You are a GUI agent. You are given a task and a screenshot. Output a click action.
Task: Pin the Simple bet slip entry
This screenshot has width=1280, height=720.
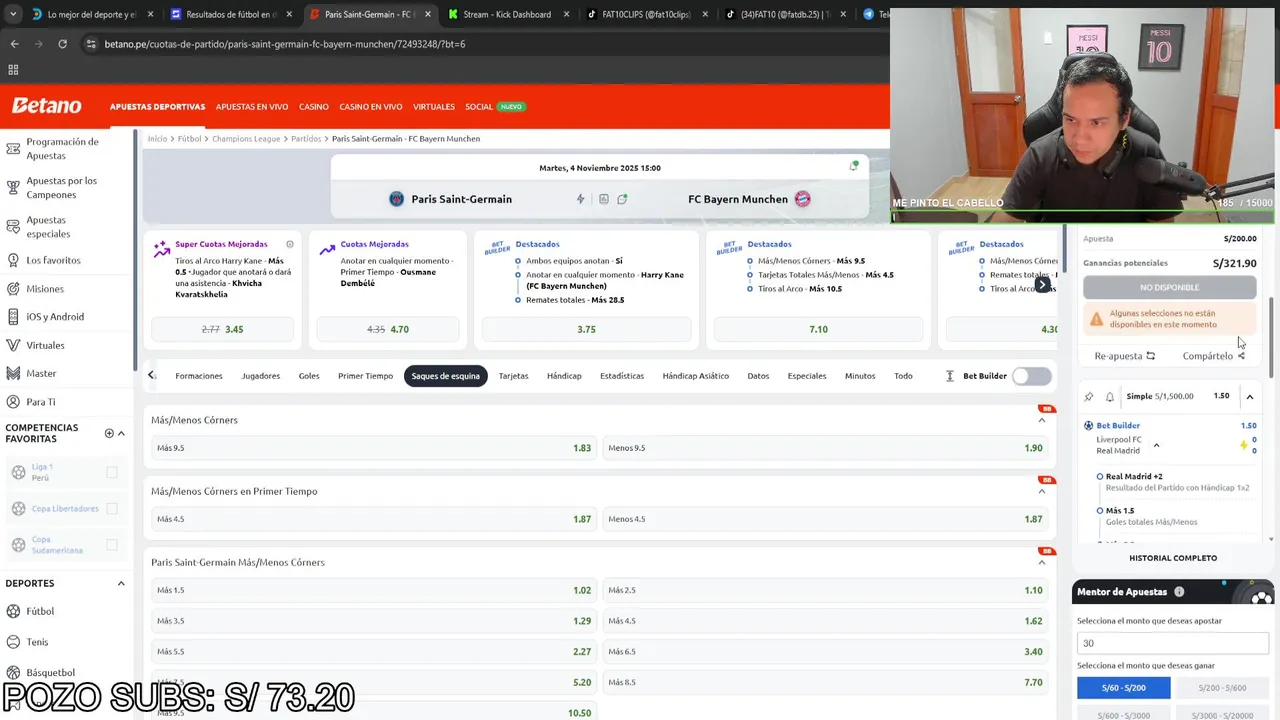pyautogui.click(x=1089, y=397)
